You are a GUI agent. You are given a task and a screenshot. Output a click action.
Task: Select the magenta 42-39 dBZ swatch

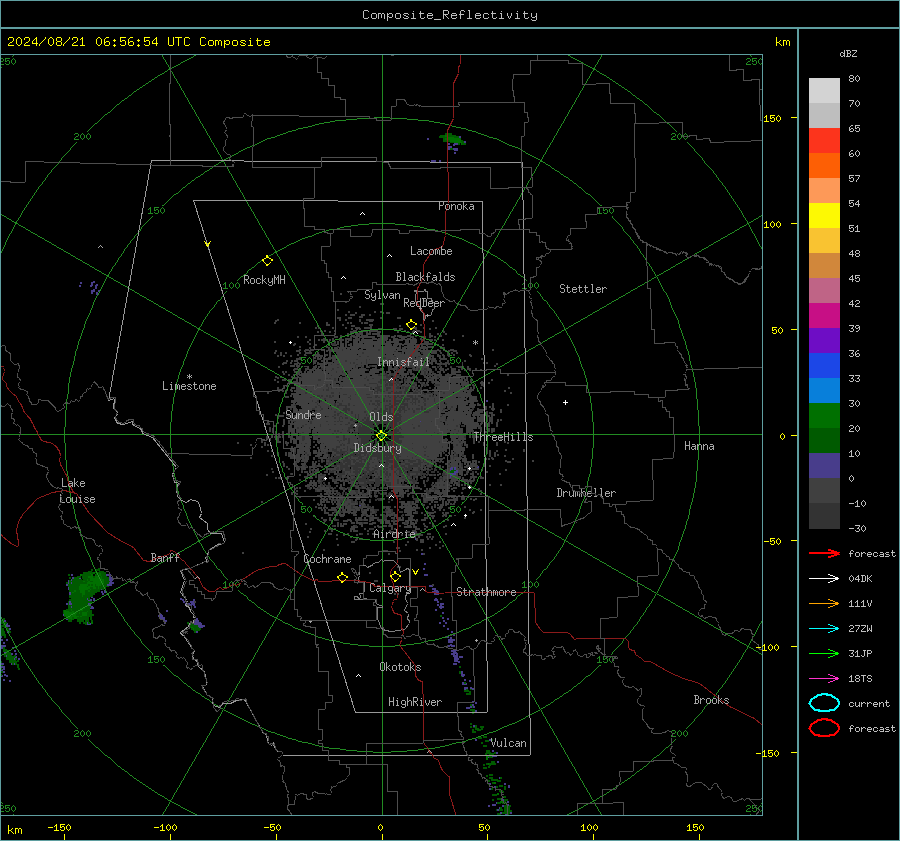824,316
